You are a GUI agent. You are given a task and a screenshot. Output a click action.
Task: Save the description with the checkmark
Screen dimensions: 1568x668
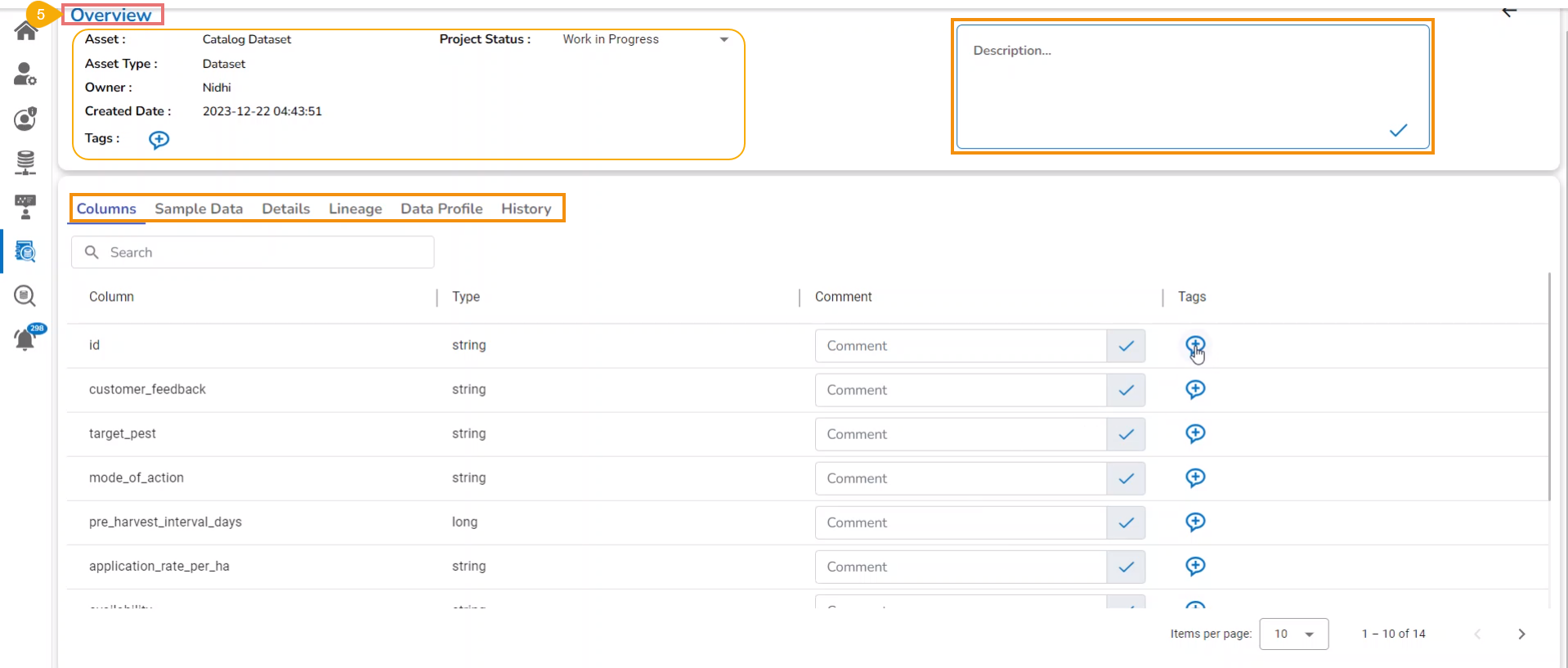[x=1398, y=130]
